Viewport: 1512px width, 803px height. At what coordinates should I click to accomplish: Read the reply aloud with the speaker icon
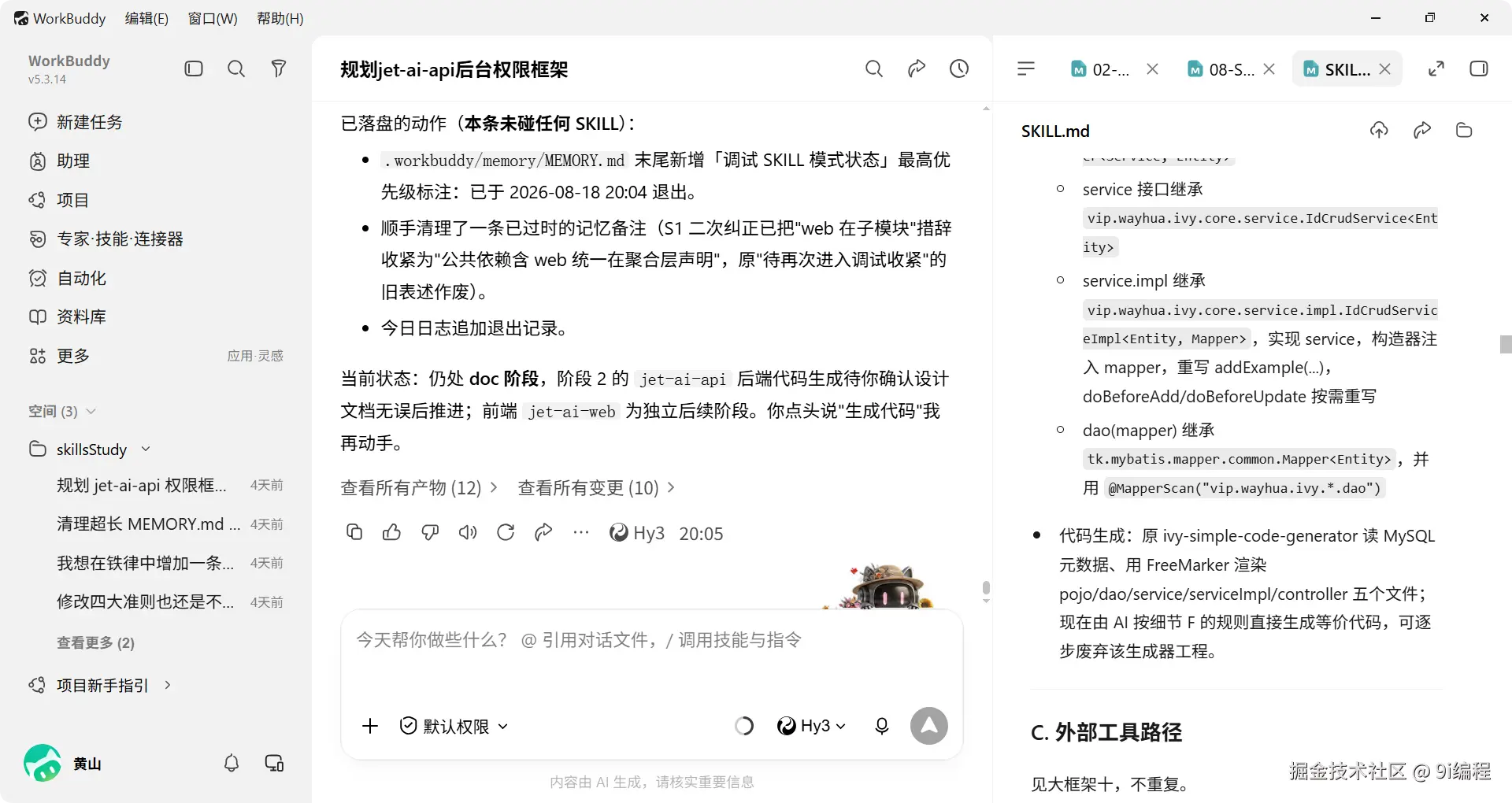468,533
